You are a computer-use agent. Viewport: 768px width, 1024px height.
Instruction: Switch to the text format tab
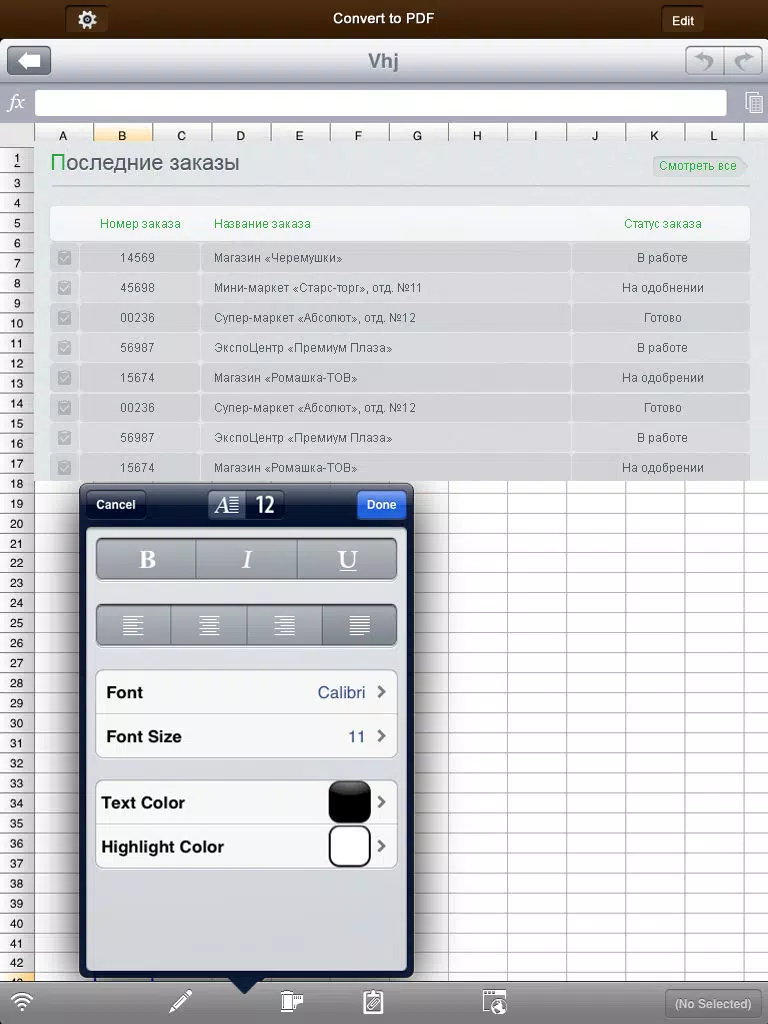(x=227, y=505)
